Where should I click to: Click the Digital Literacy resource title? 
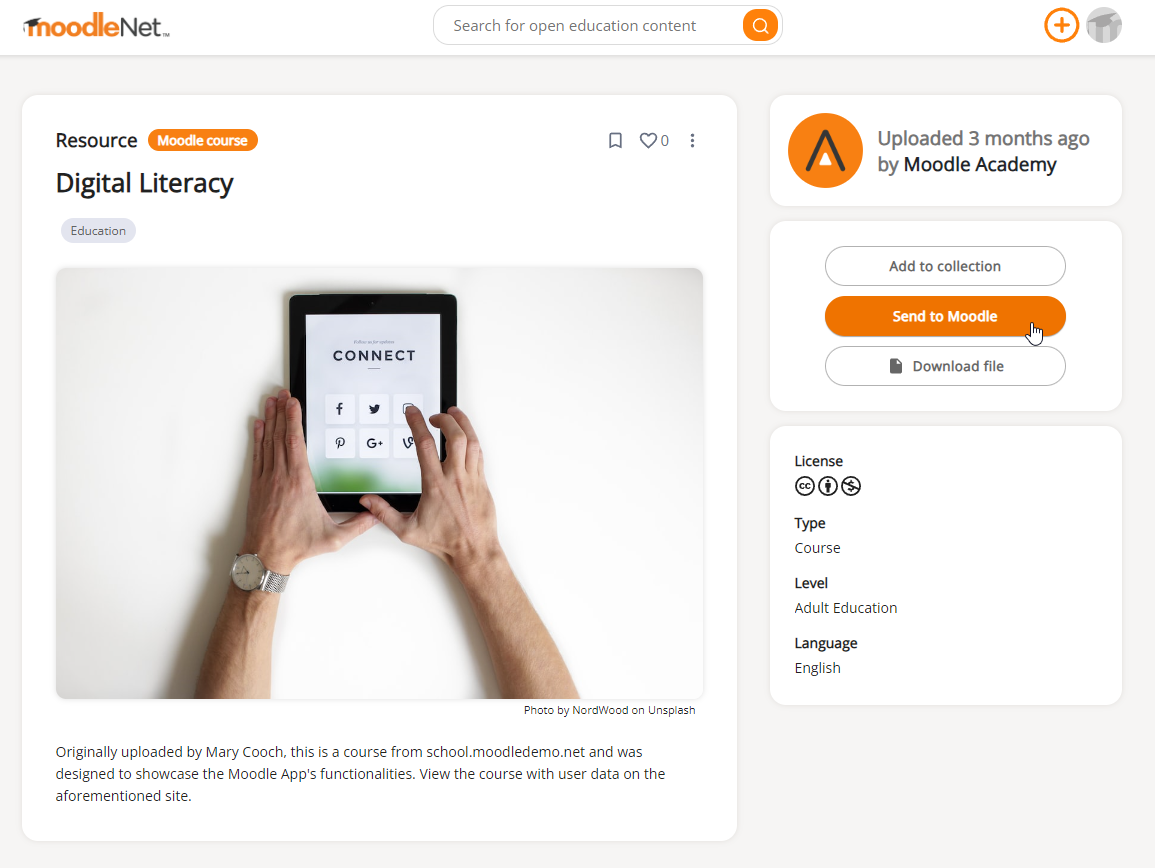[x=144, y=183]
